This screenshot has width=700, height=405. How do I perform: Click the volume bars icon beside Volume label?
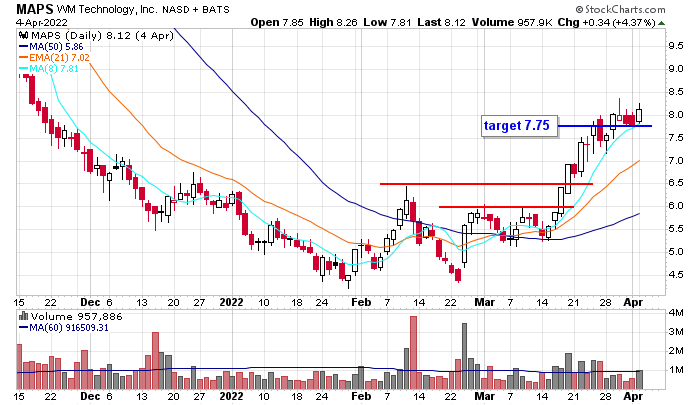tap(24, 317)
